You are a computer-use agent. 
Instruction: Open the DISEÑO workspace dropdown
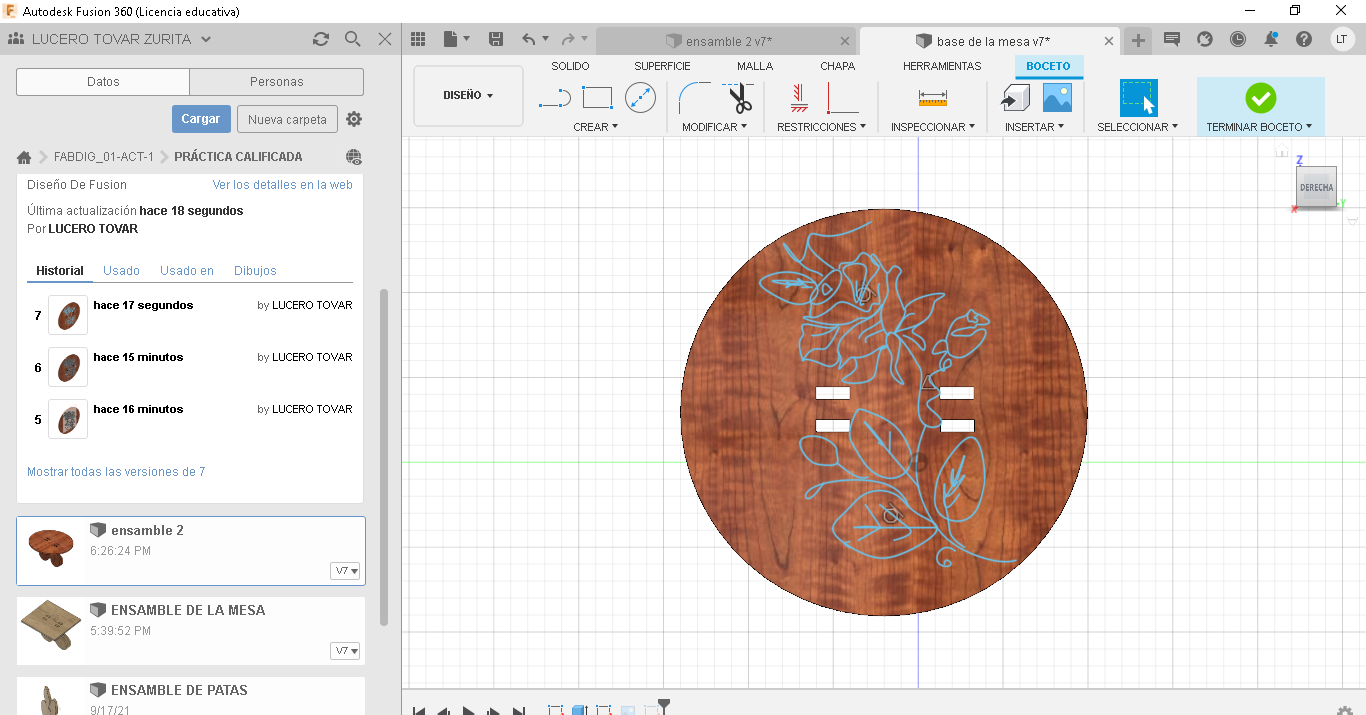pyautogui.click(x=468, y=96)
